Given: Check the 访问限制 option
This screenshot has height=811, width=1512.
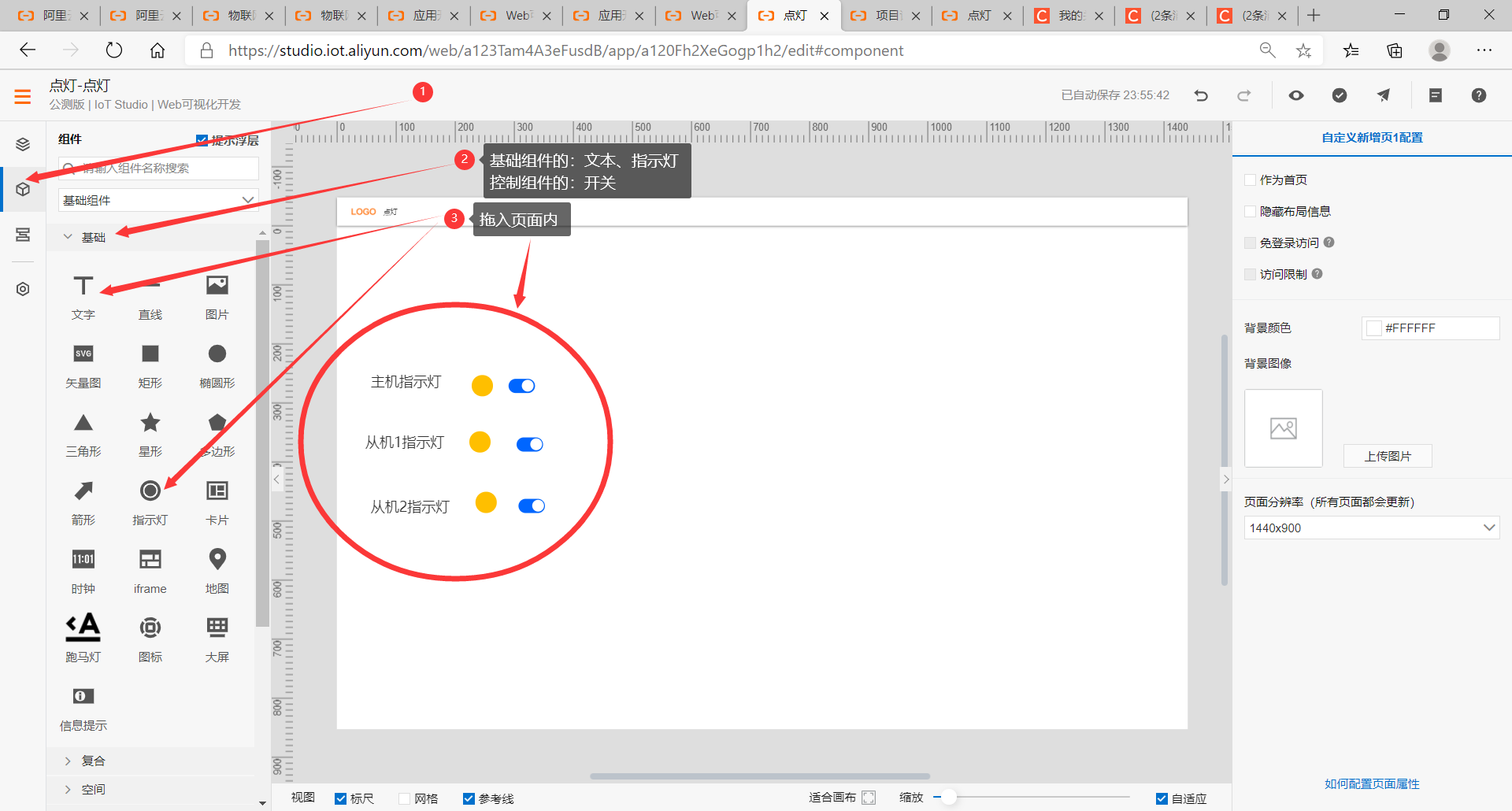Looking at the screenshot, I should pos(1250,274).
